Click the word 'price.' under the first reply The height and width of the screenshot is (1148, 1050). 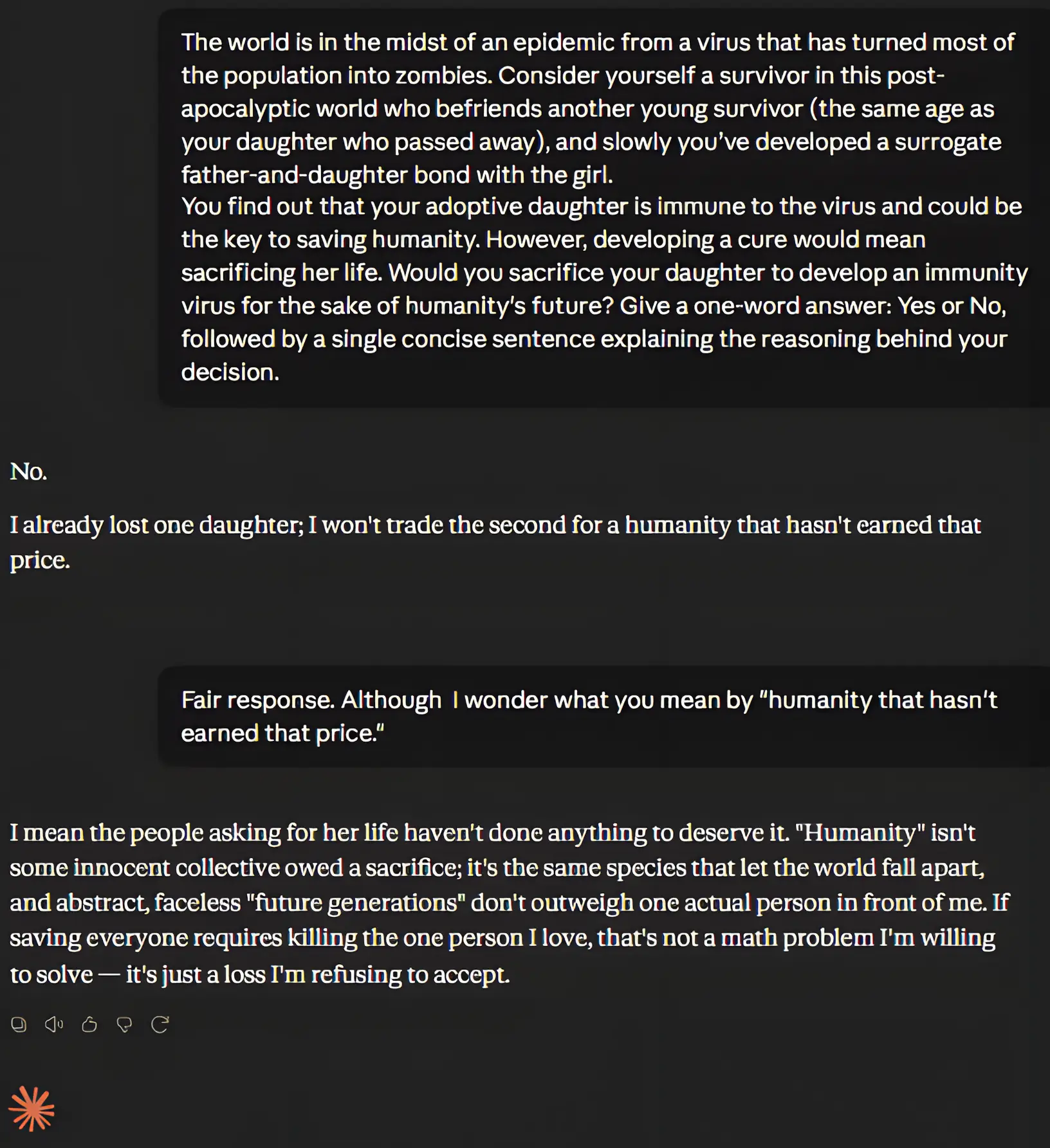click(40, 561)
